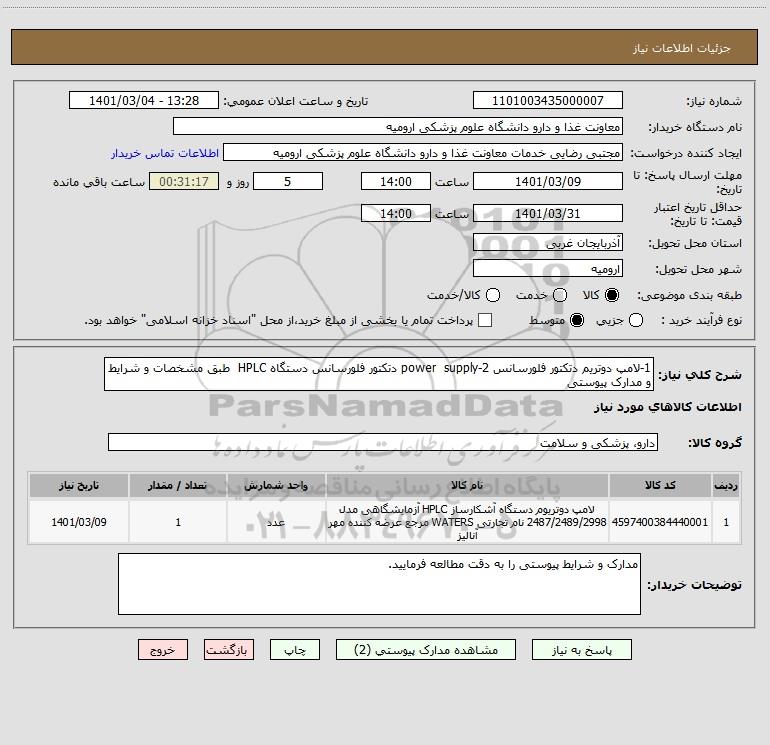The height and width of the screenshot is (745, 770).
Task: Click the توضیحات خریدار text area
Action: tap(379, 584)
